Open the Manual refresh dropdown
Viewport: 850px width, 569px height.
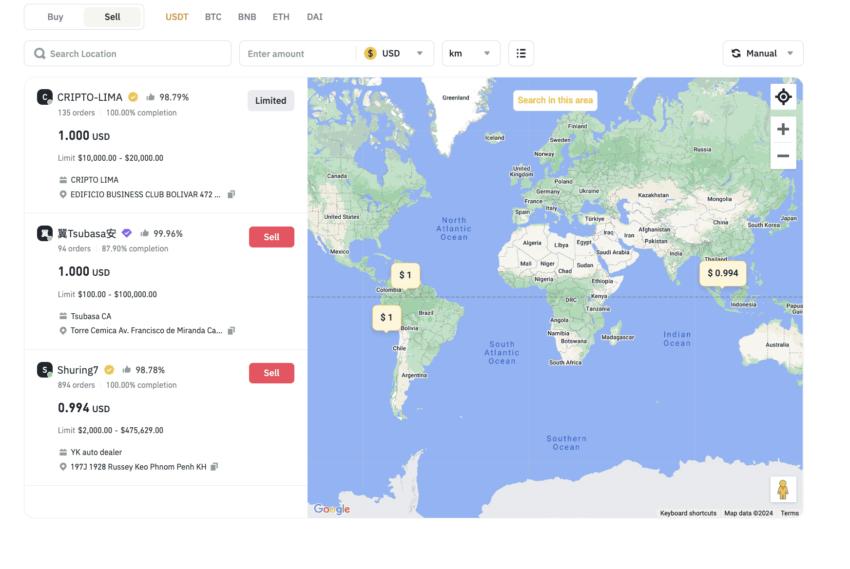(x=763, y=53)
